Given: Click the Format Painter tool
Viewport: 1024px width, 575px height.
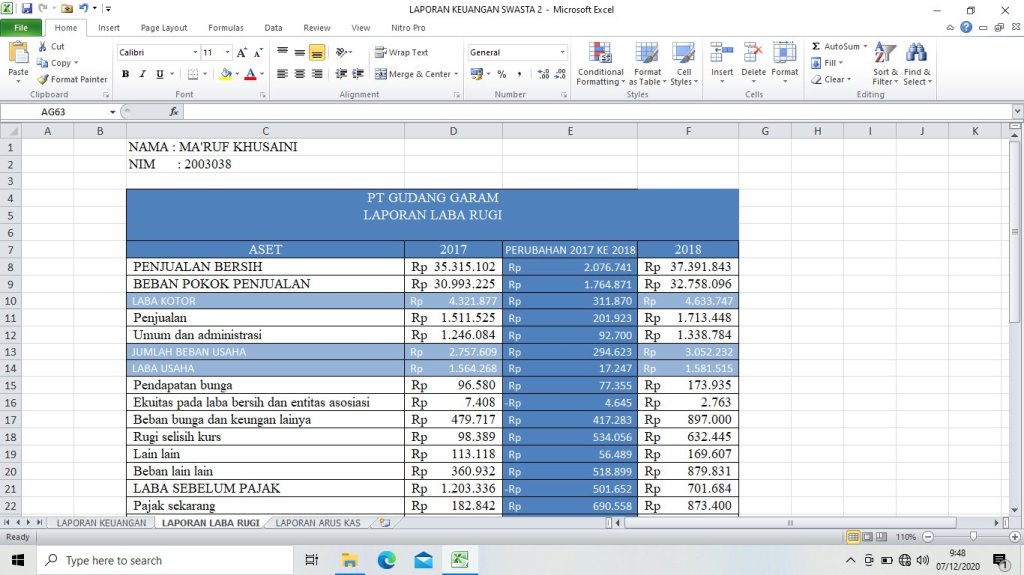Looking at the screenshot, I should pyautogui.click(x=72, y=79).
